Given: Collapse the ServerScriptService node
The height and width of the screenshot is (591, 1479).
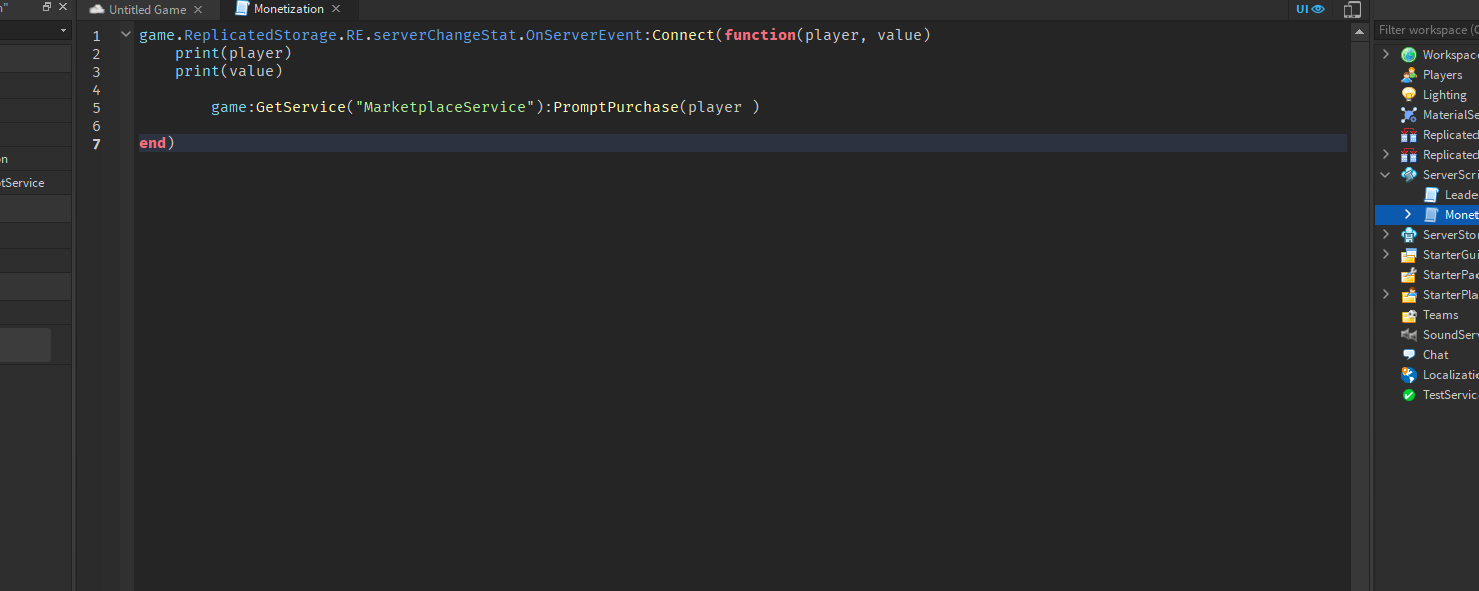Looking at the screenshot, I should (1386, 174).
